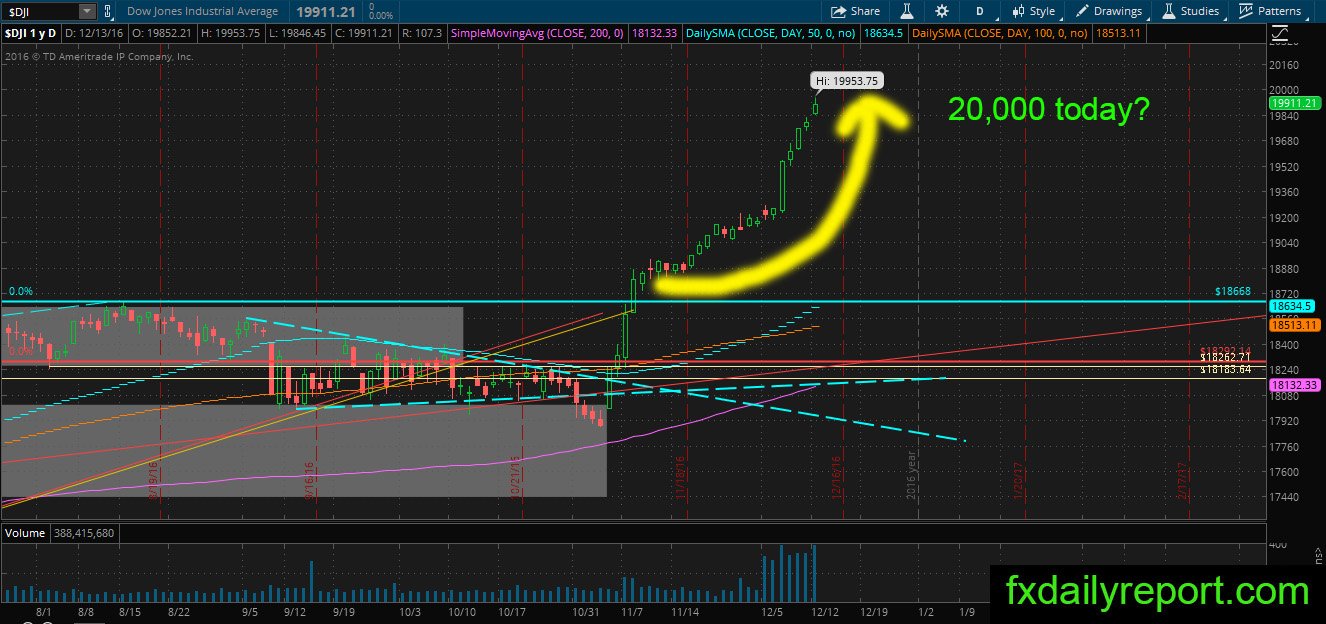This screenshot has height=624, width=1326.
Task: Click the orange 18513.11 axis price tag
Action: pos(1295,325)
